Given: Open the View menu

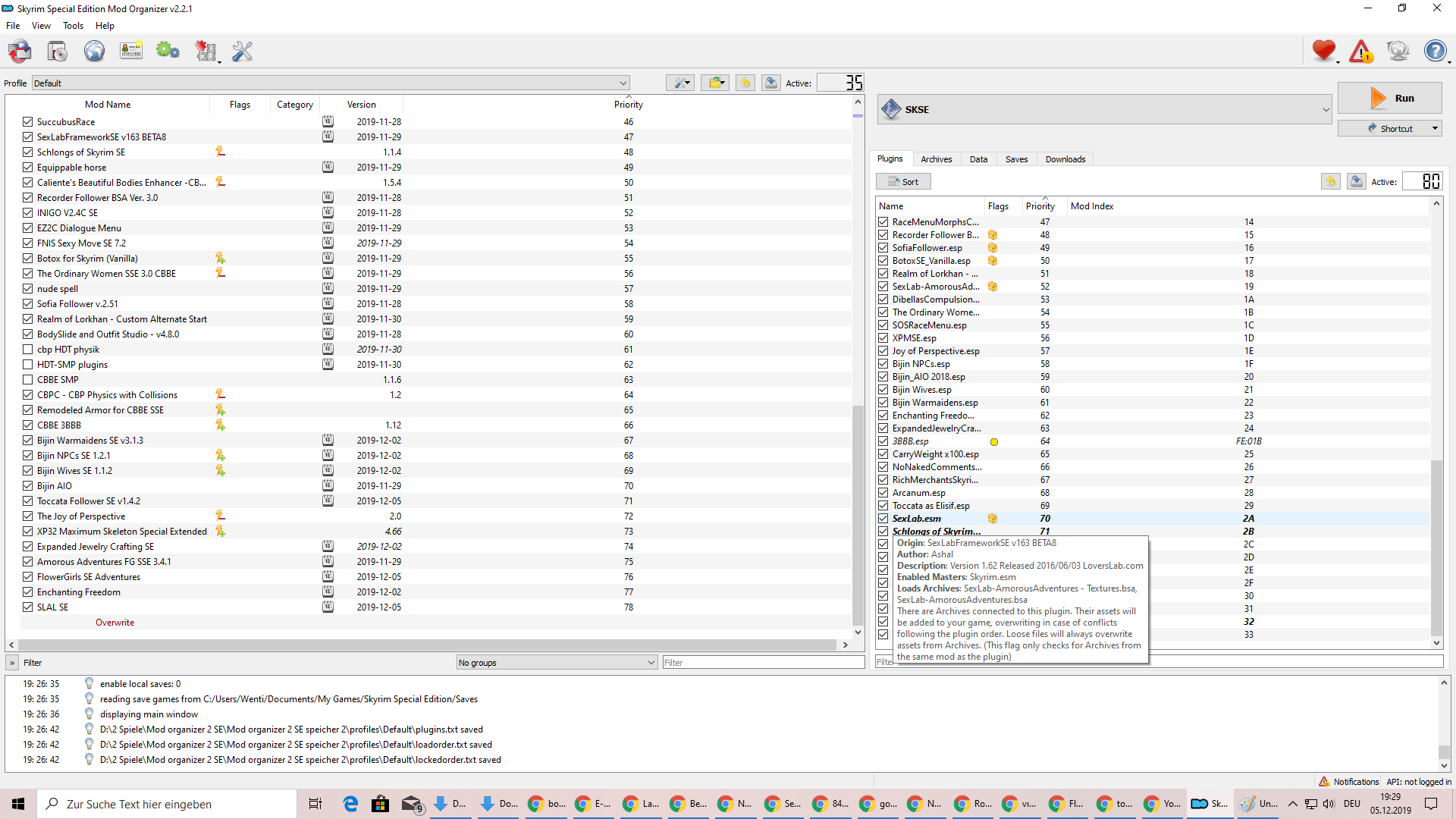Looking at the screenshot, I should [41, 26].
